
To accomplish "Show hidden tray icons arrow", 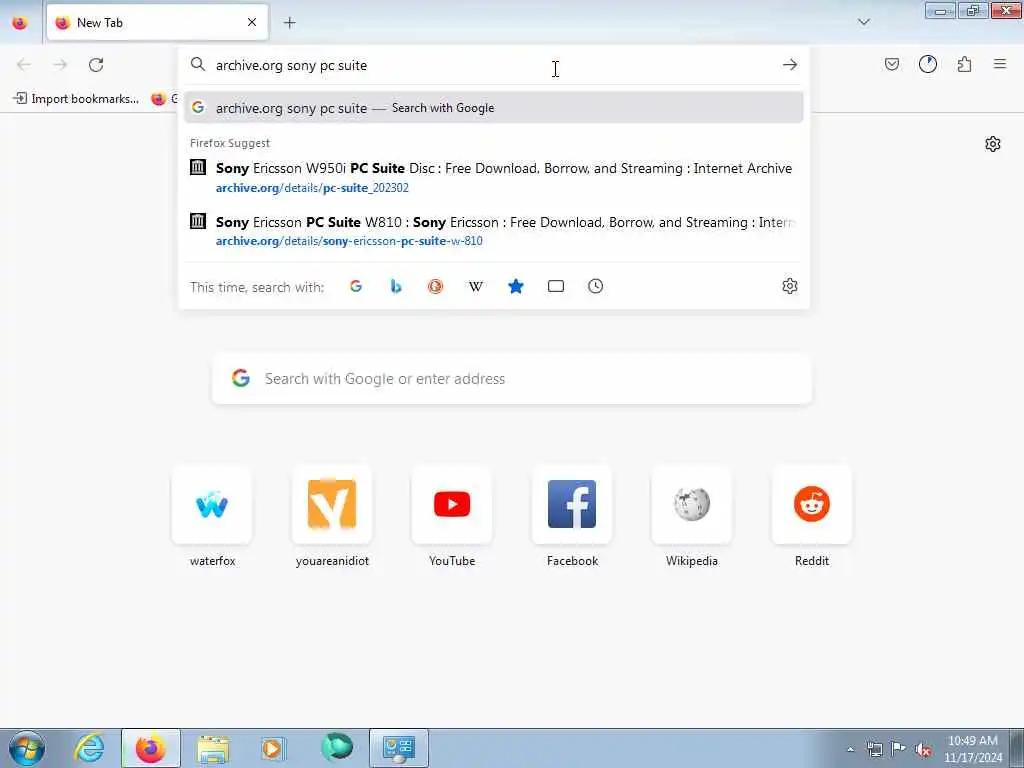I will click(x=850, y=749).
